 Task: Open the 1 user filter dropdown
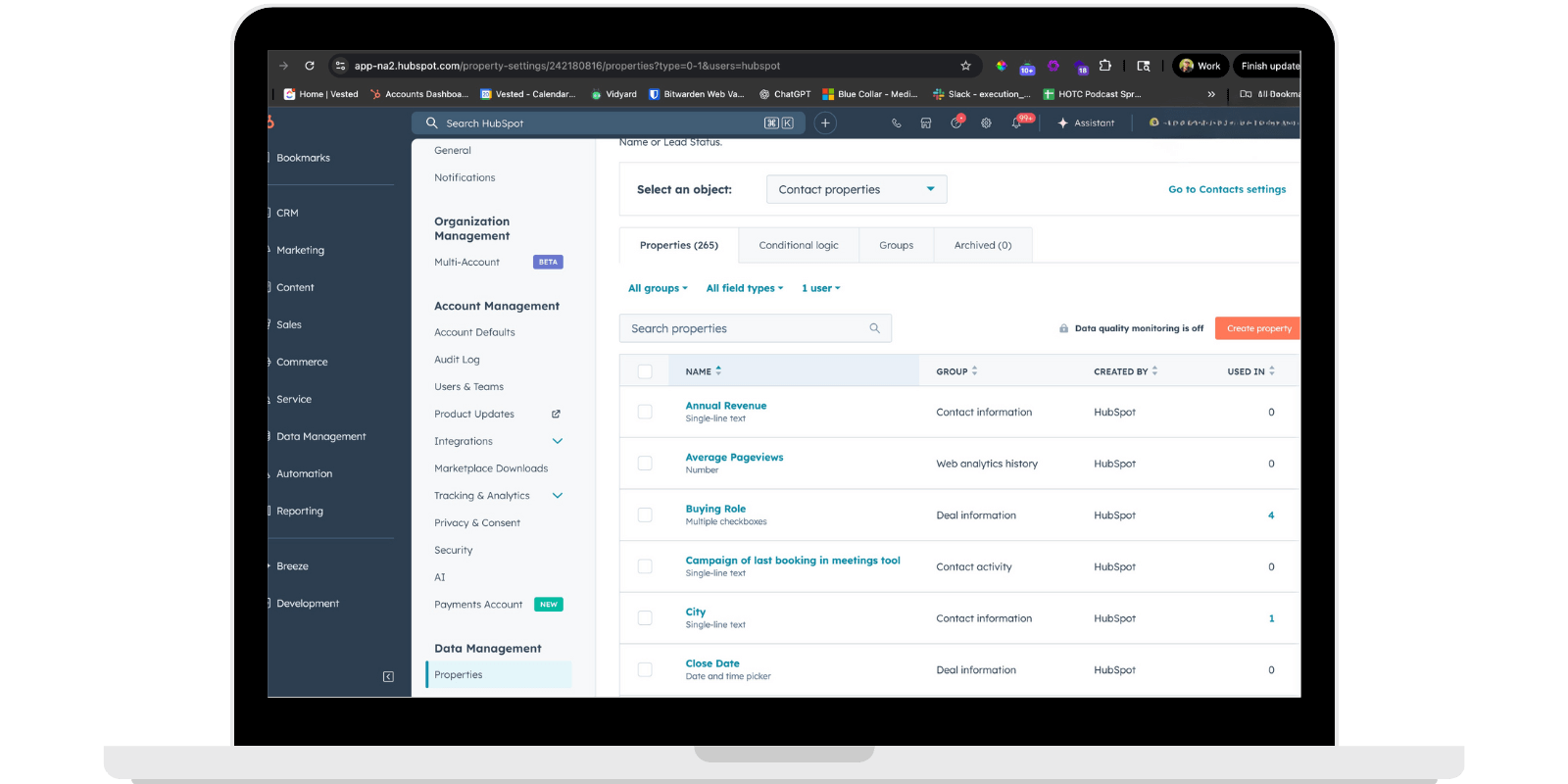tap(821, 288)
